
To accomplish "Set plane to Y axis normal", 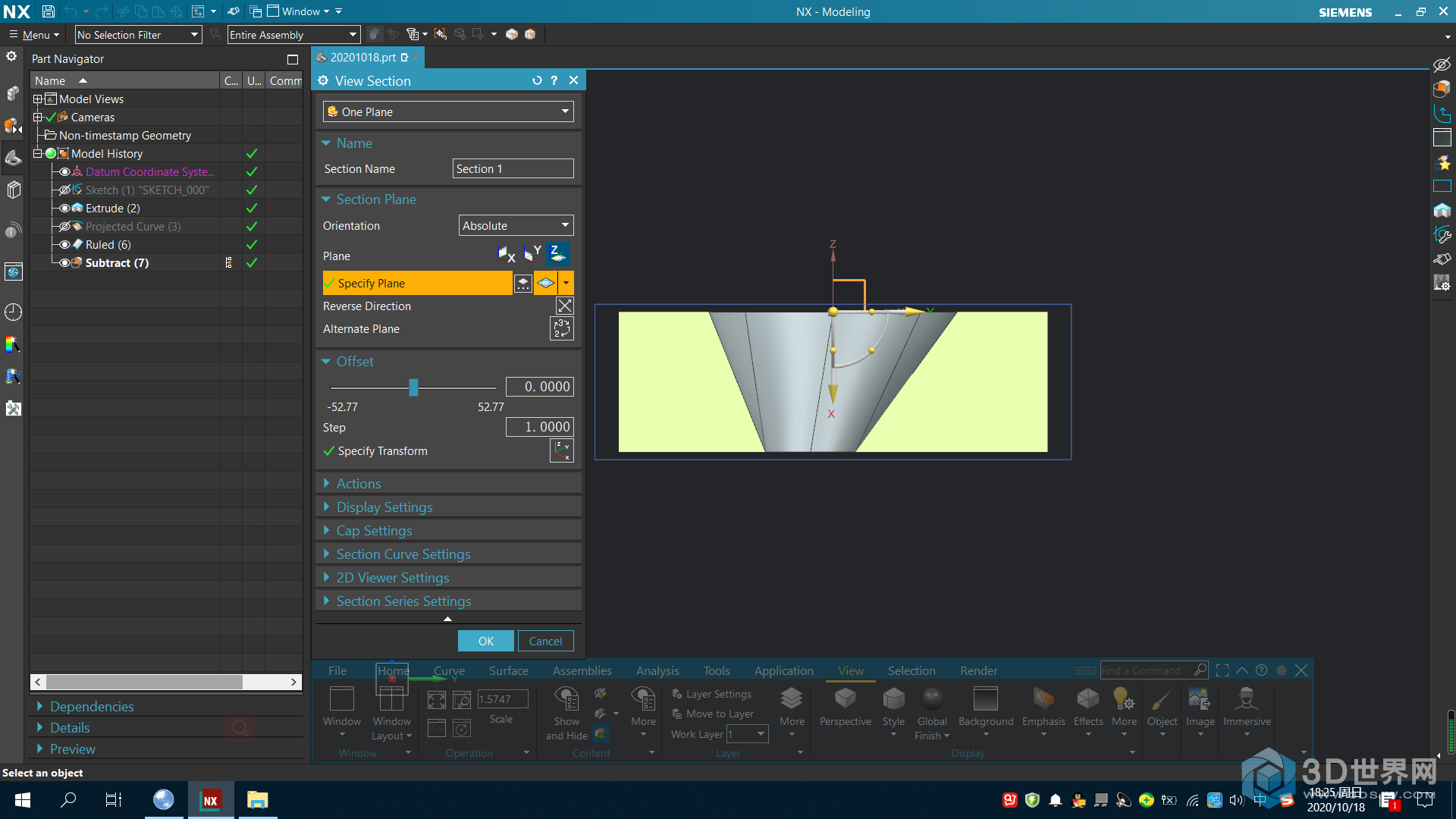I will tap(532, 255).
